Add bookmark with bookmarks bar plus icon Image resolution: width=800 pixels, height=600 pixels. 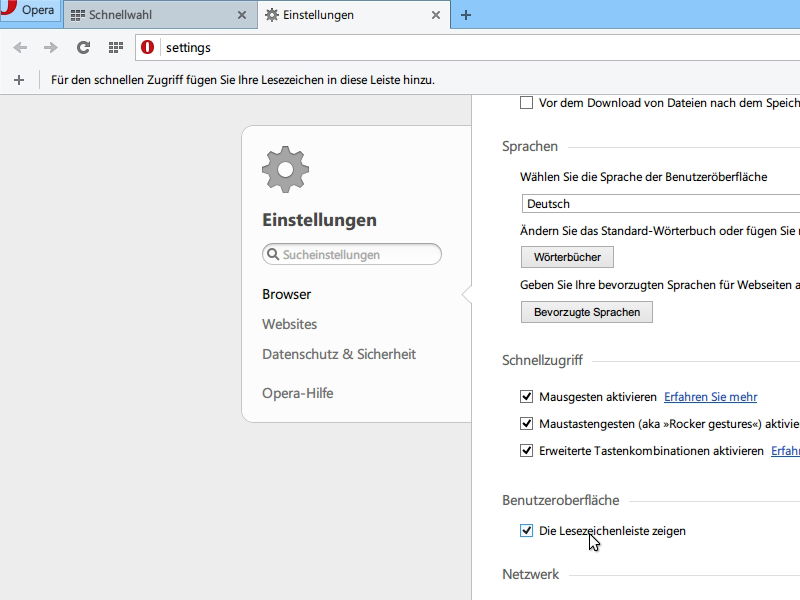click(x=19, y=80)
